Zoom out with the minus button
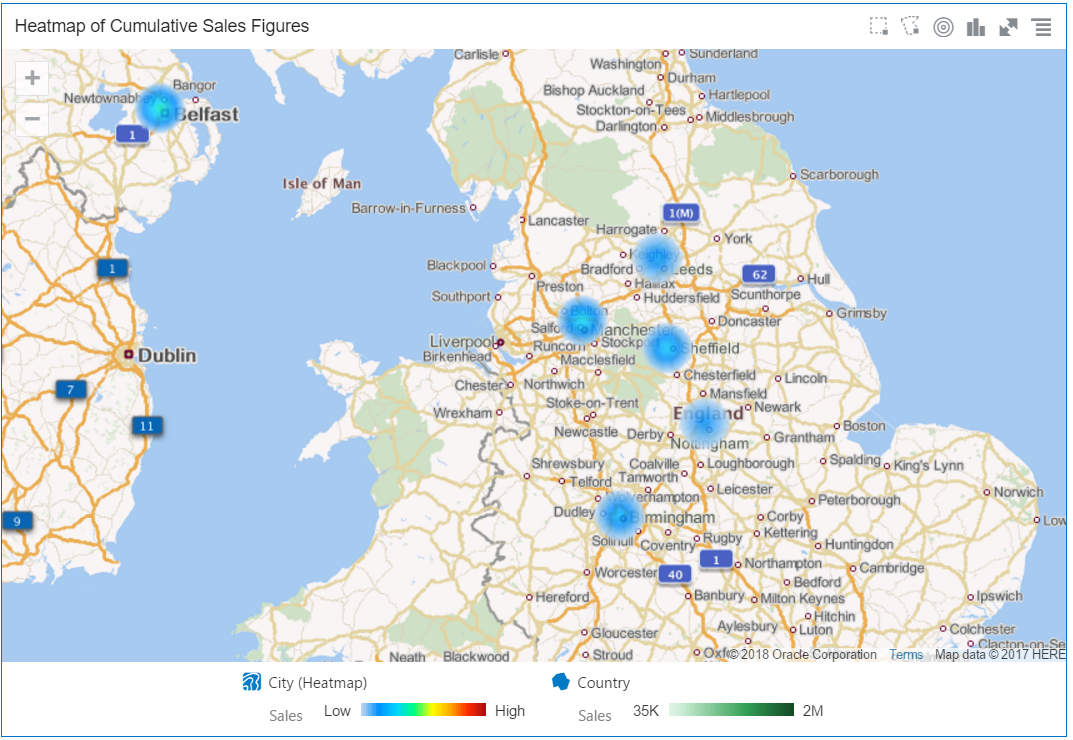Image resolution: width=1073 pixels, height=740 pixels. (x=32, y=118)
